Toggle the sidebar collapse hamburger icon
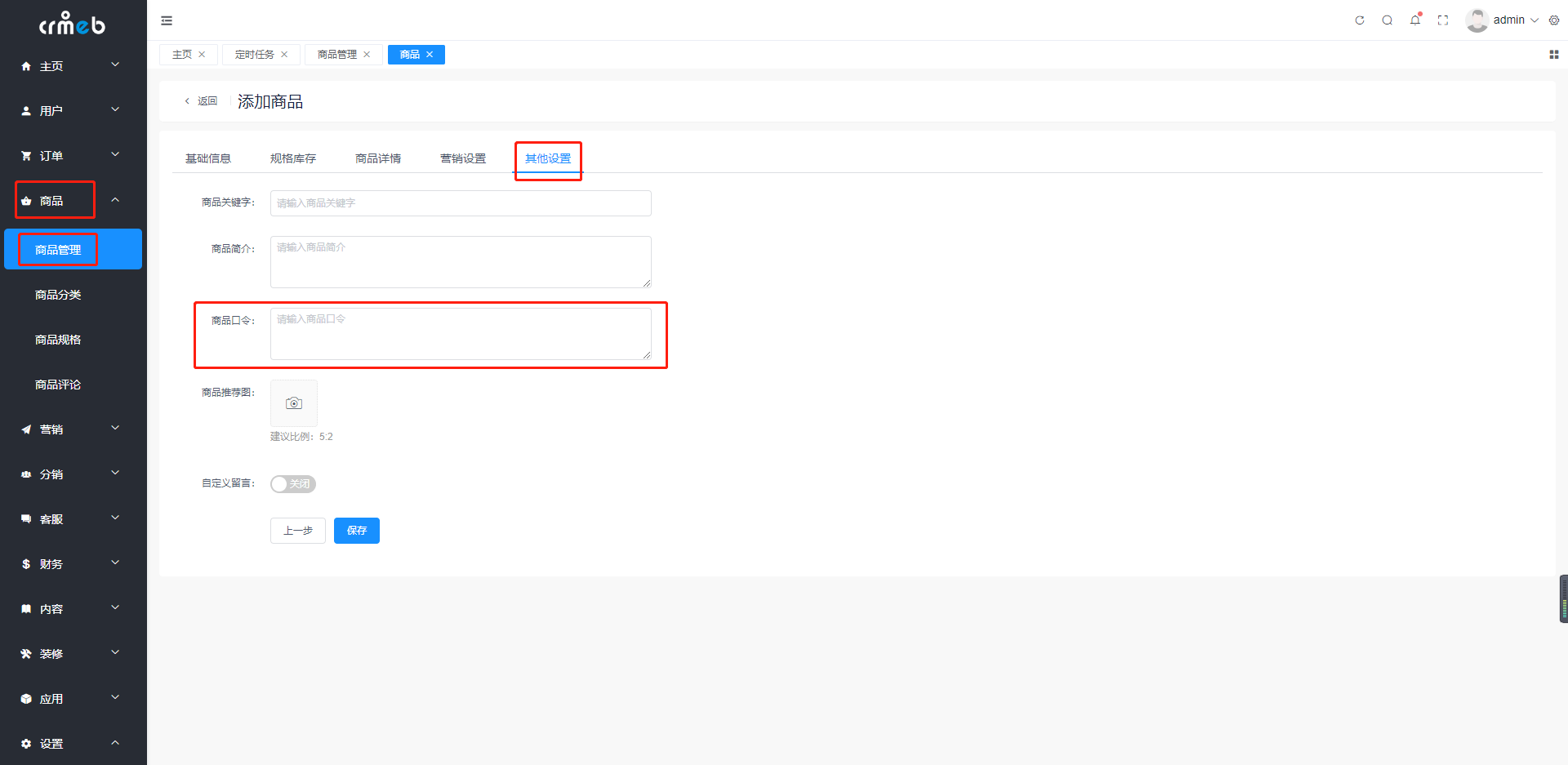The image size is (1568, 765). click(167, 20)
